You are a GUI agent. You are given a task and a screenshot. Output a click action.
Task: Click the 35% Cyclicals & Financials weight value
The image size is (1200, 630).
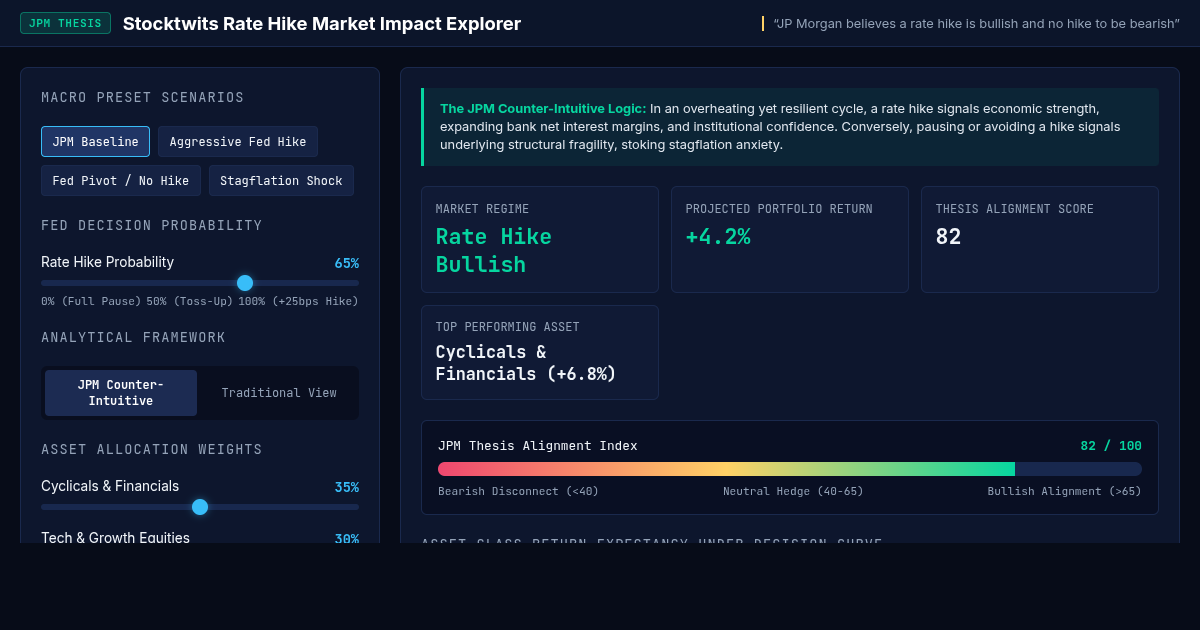[346, 487]
